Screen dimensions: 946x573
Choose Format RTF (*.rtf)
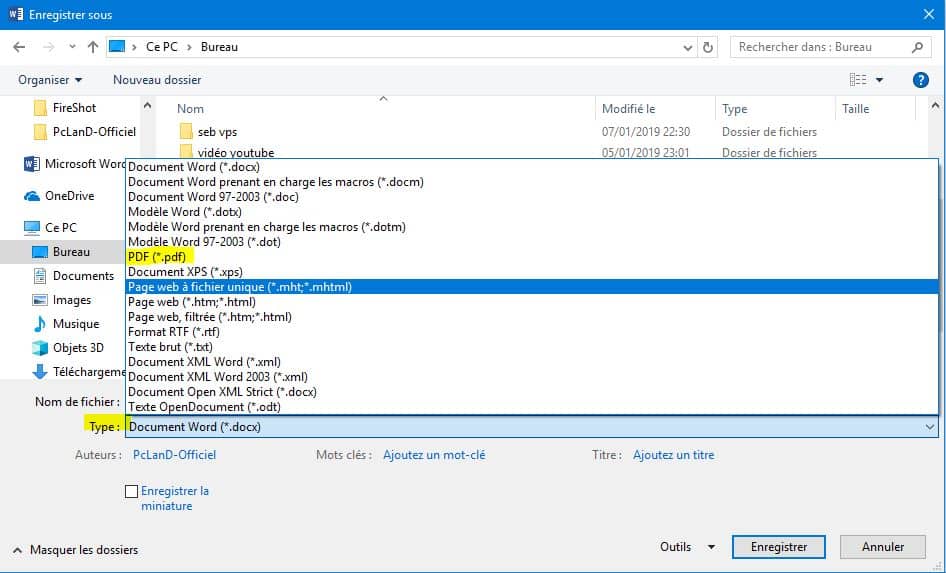(x=532, y=332)
